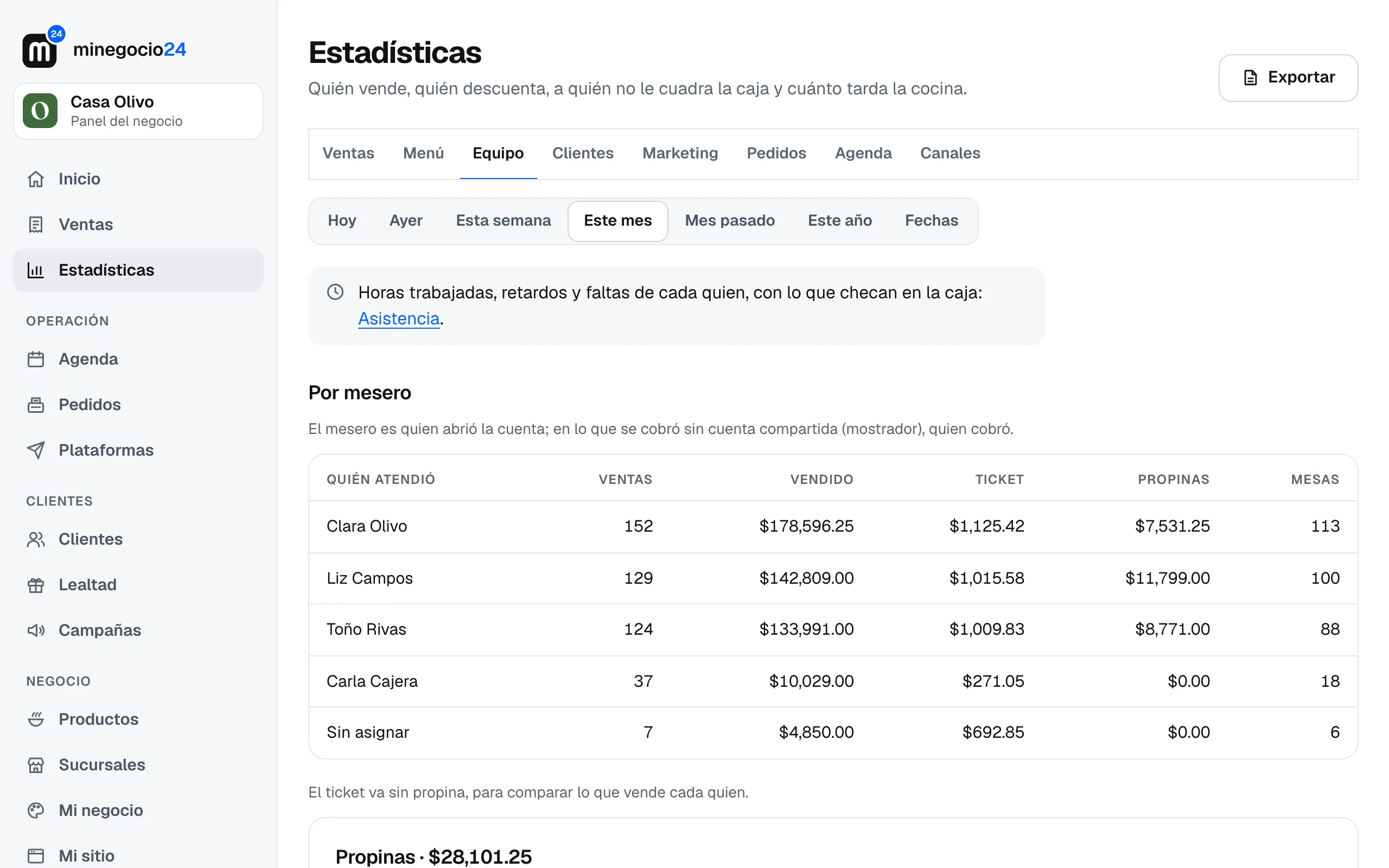Click the Clientes people icon in sidebar

(36, 539)
